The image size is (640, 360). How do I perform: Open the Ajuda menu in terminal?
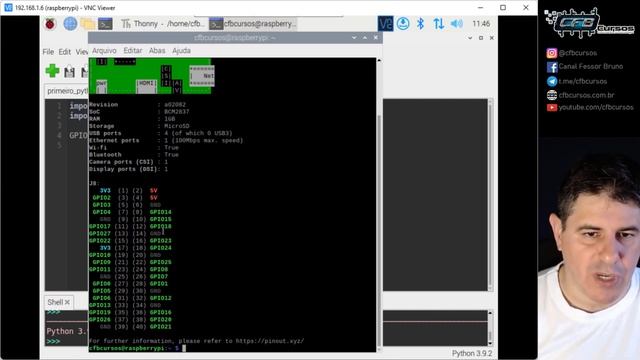181,51
